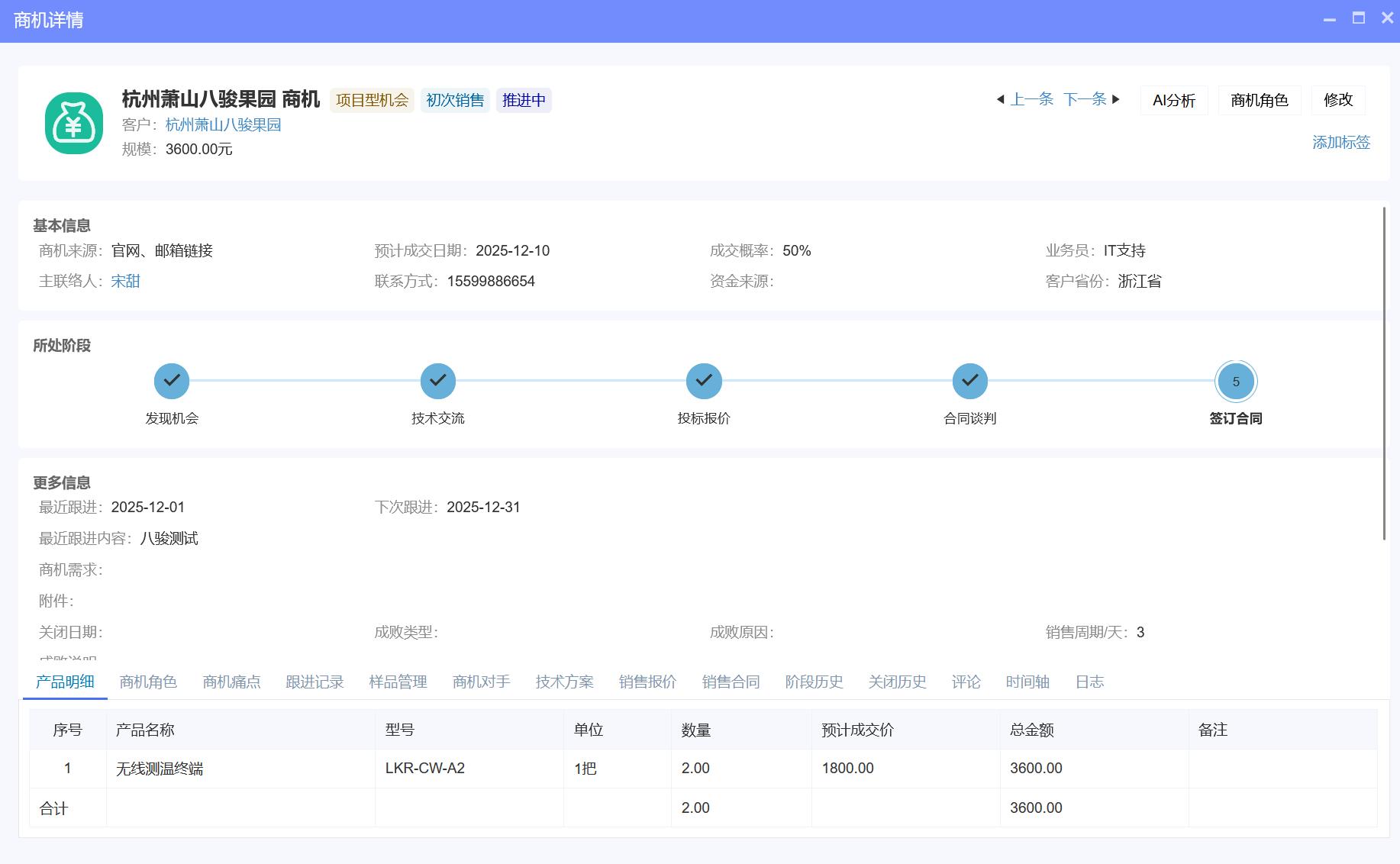Open the 时间轴 tab
Screen dimensions: 1400x864
coord(1027,682)
